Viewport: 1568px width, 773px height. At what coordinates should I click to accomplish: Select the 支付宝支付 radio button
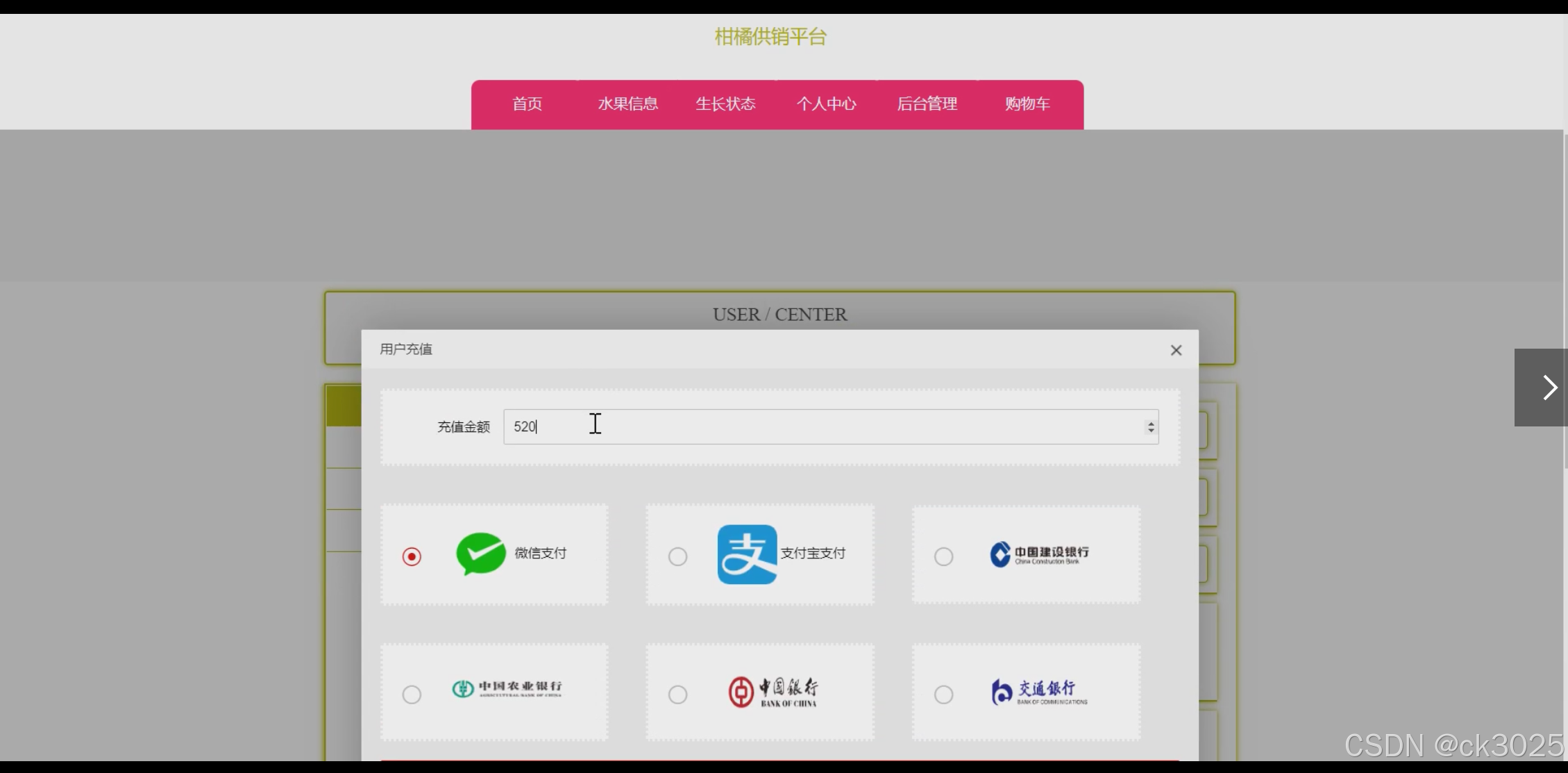coord(677,557)
